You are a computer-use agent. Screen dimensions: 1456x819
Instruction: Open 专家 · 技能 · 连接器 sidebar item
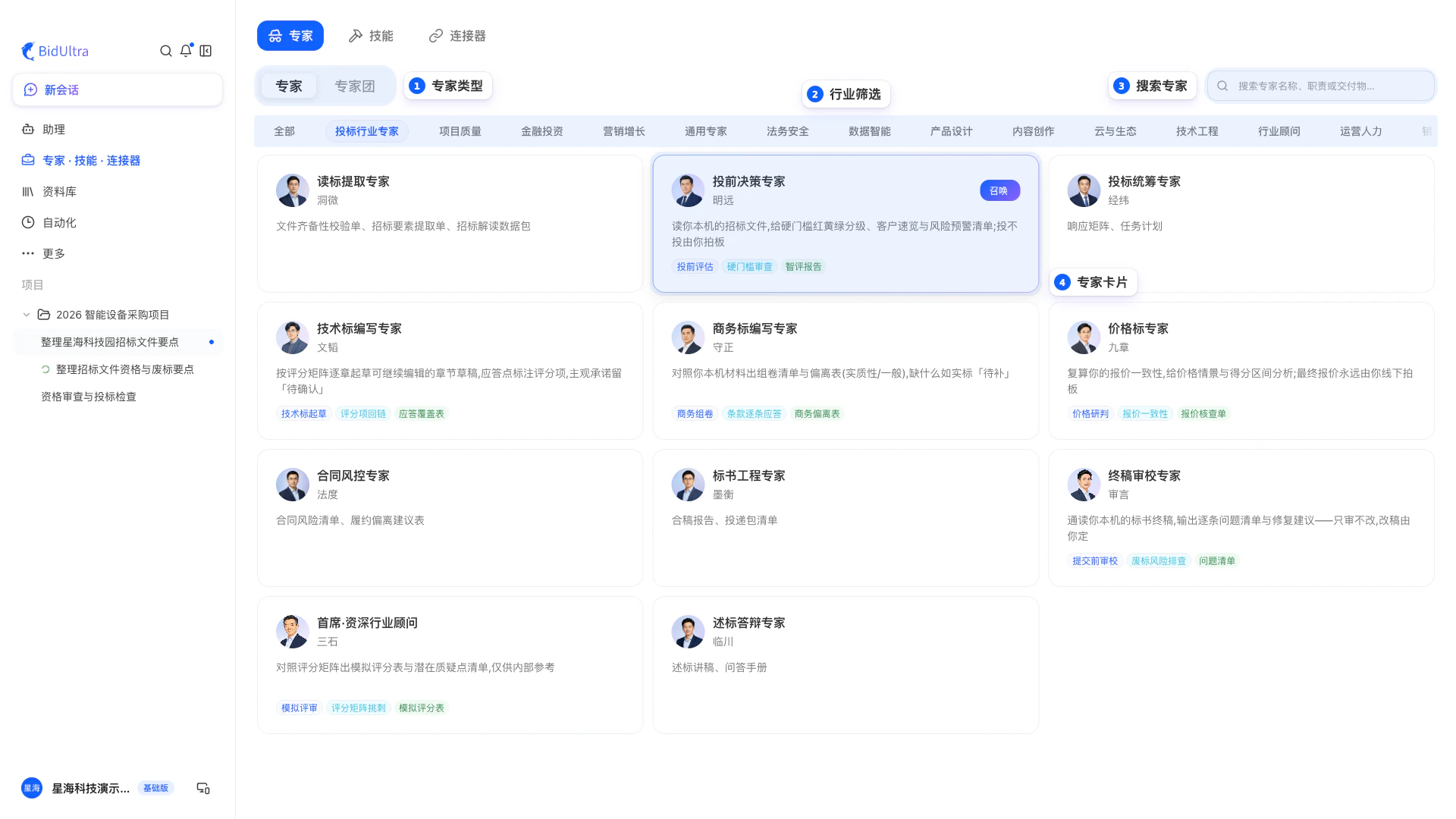click(118, 160)
